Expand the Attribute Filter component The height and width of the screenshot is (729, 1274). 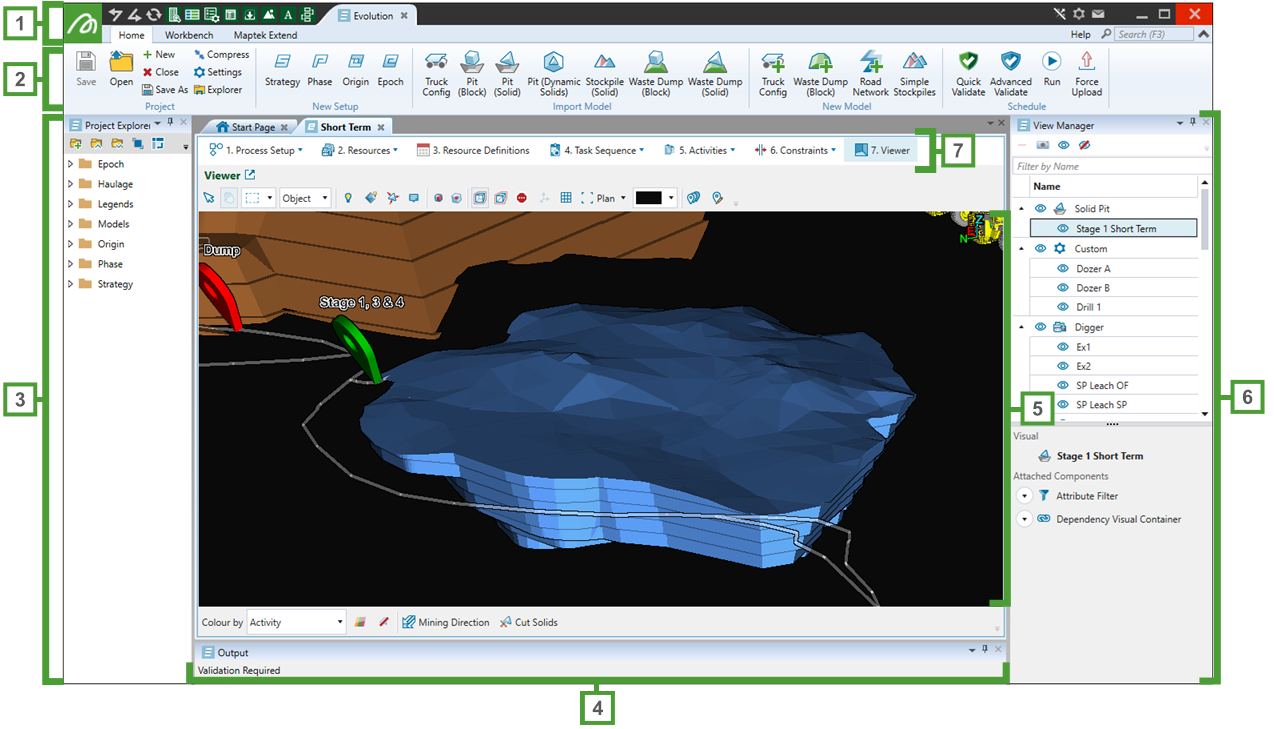1024,496
